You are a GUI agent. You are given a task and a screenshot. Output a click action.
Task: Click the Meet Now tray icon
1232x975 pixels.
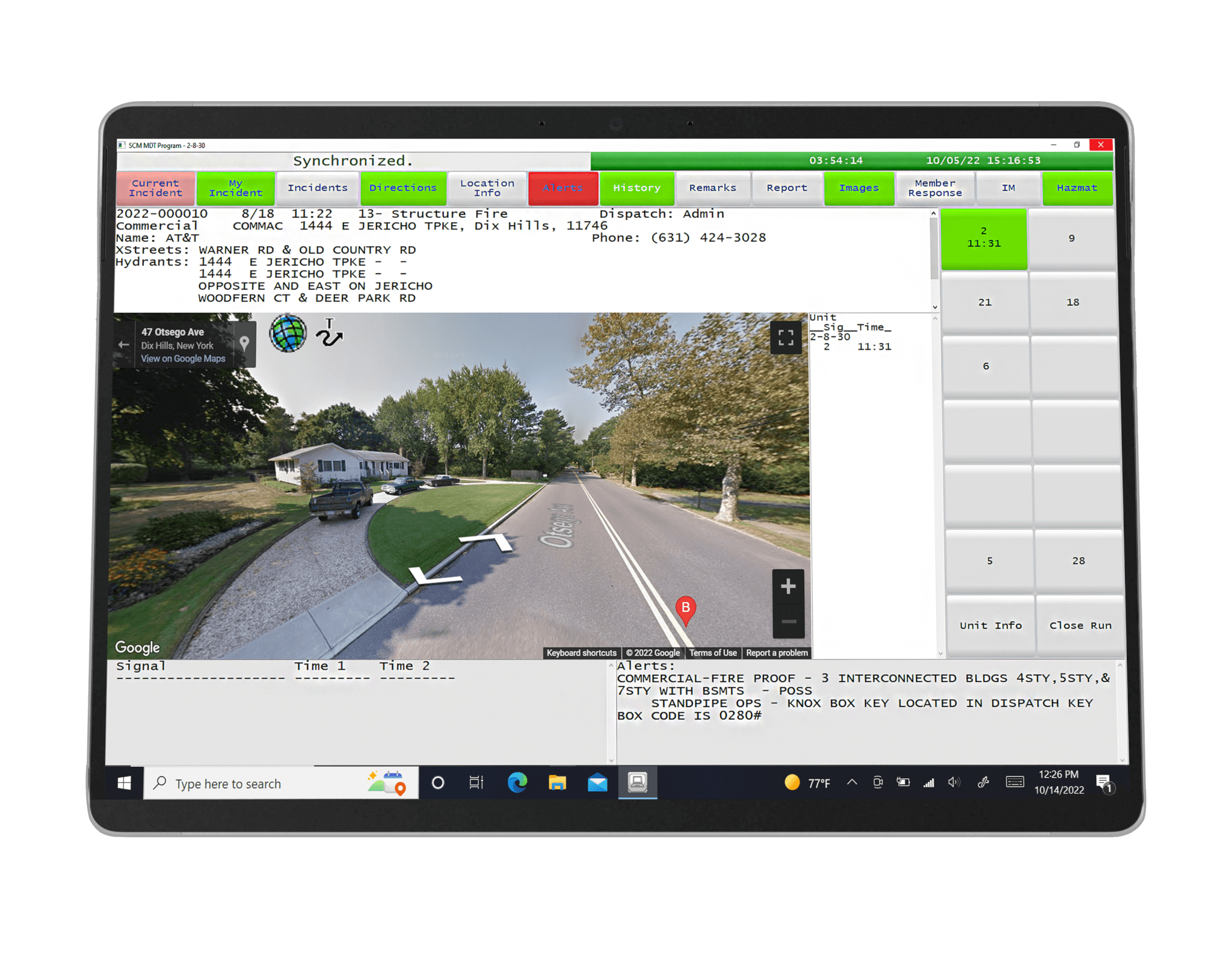click(878, 782)
